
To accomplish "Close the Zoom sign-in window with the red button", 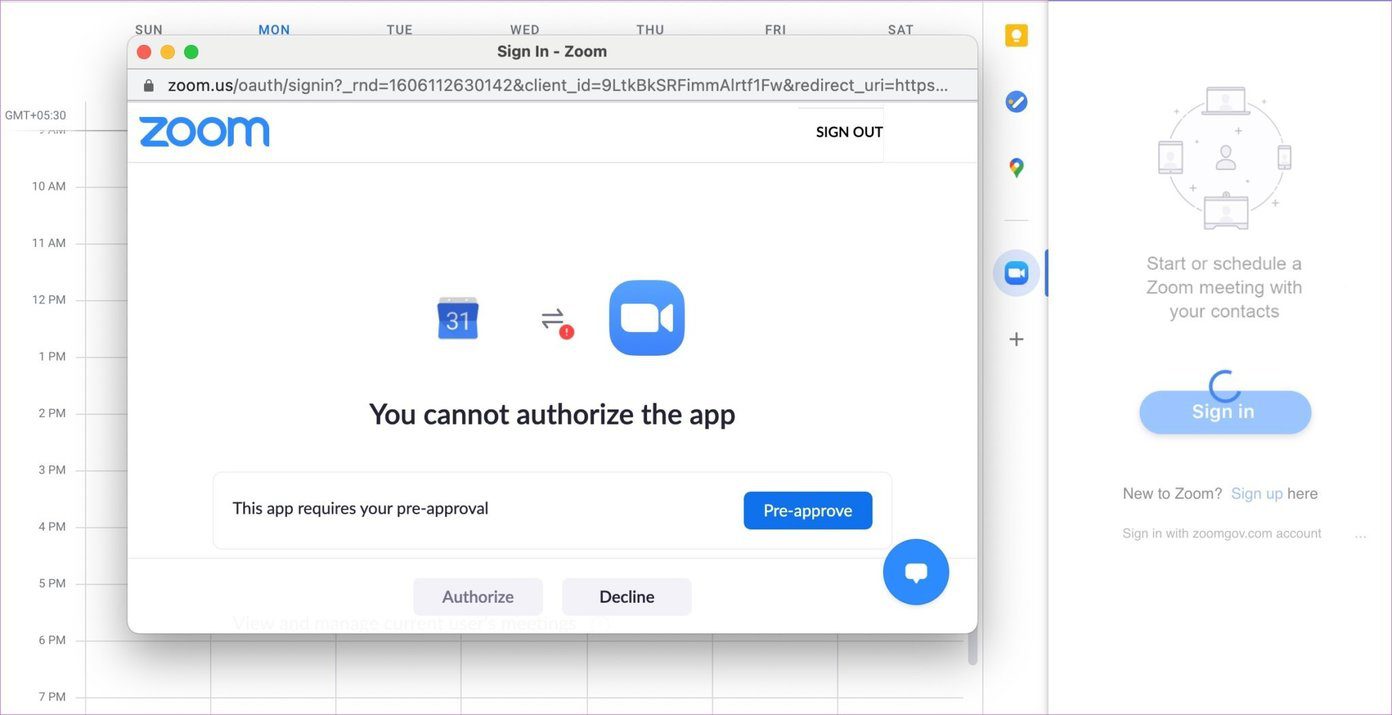I will click(144, 52).
